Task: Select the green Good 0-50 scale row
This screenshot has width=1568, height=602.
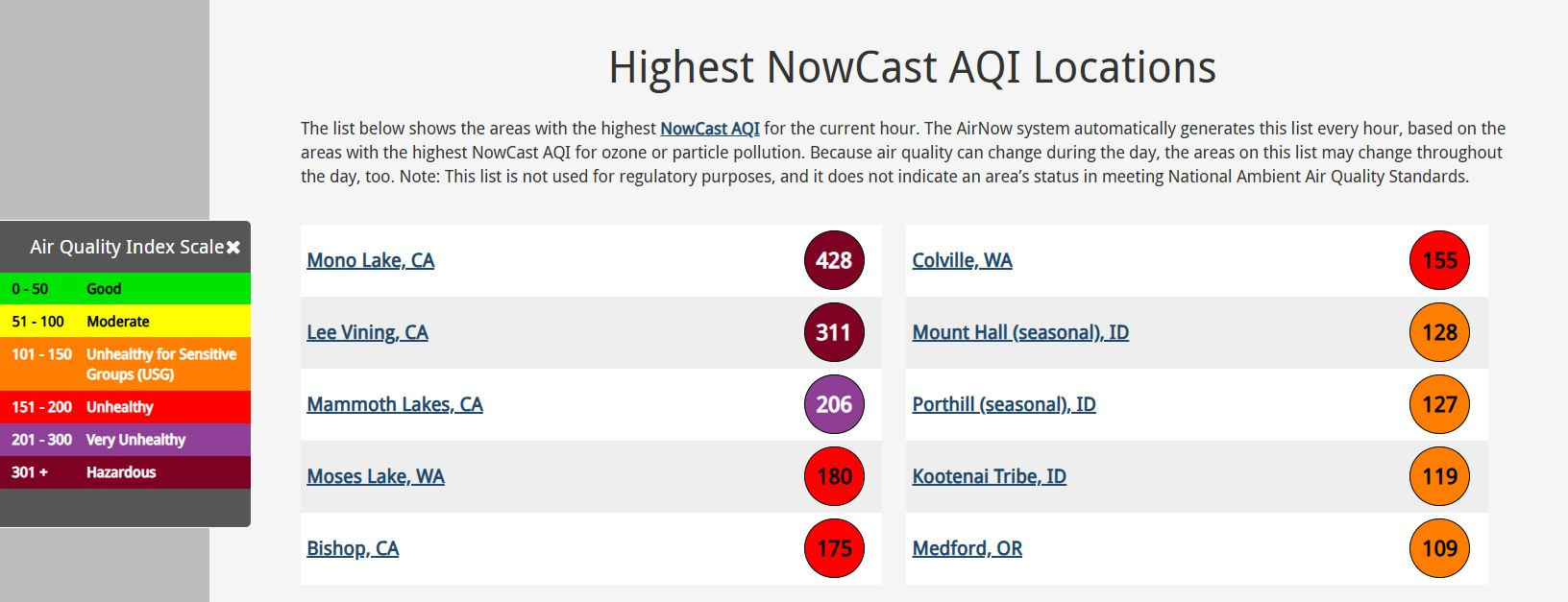Action: 125,289
